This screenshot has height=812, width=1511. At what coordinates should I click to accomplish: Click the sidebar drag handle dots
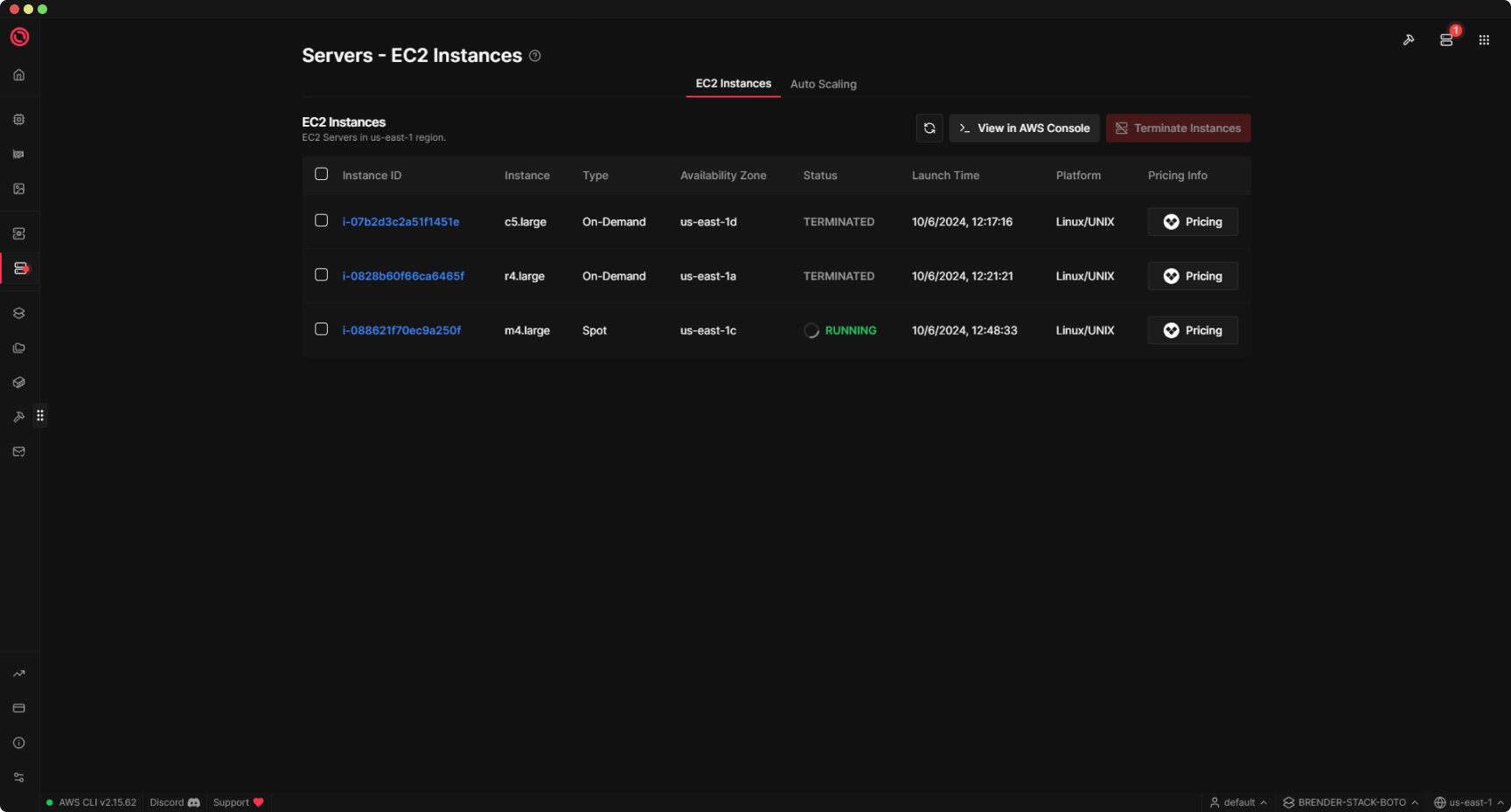(x=40, y=416)
